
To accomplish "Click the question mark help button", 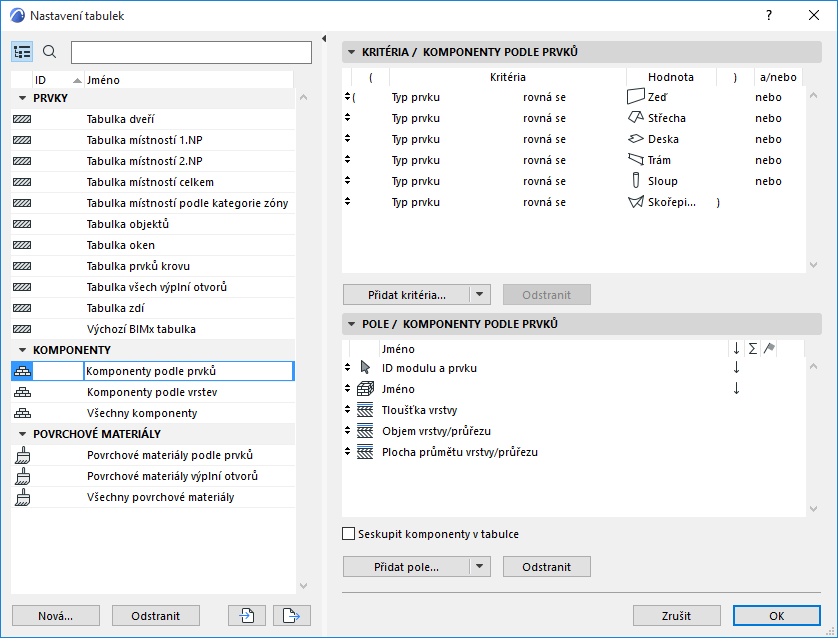I will click(768, 16).
